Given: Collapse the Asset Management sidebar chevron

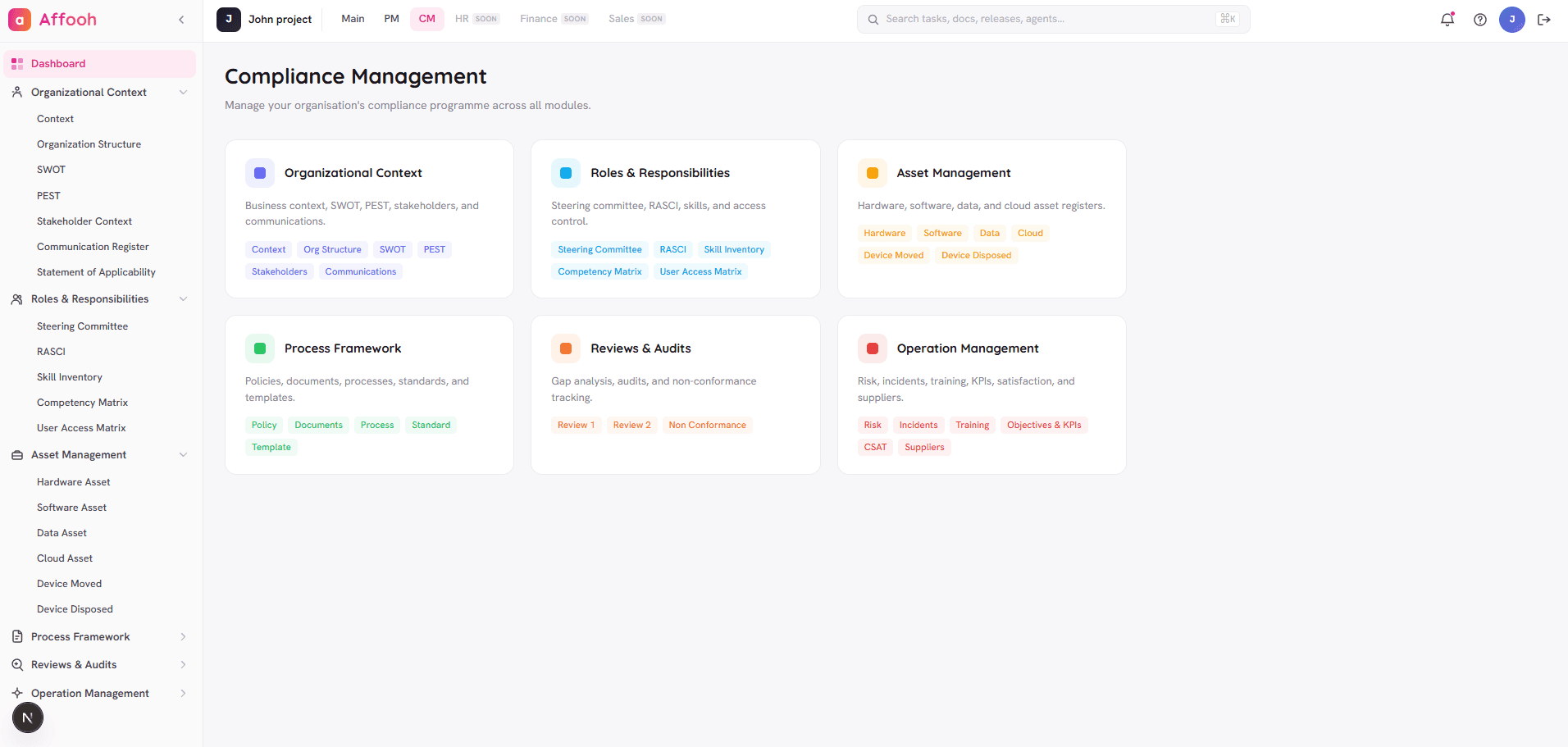Looking at the screenshot, I should 183,455.
